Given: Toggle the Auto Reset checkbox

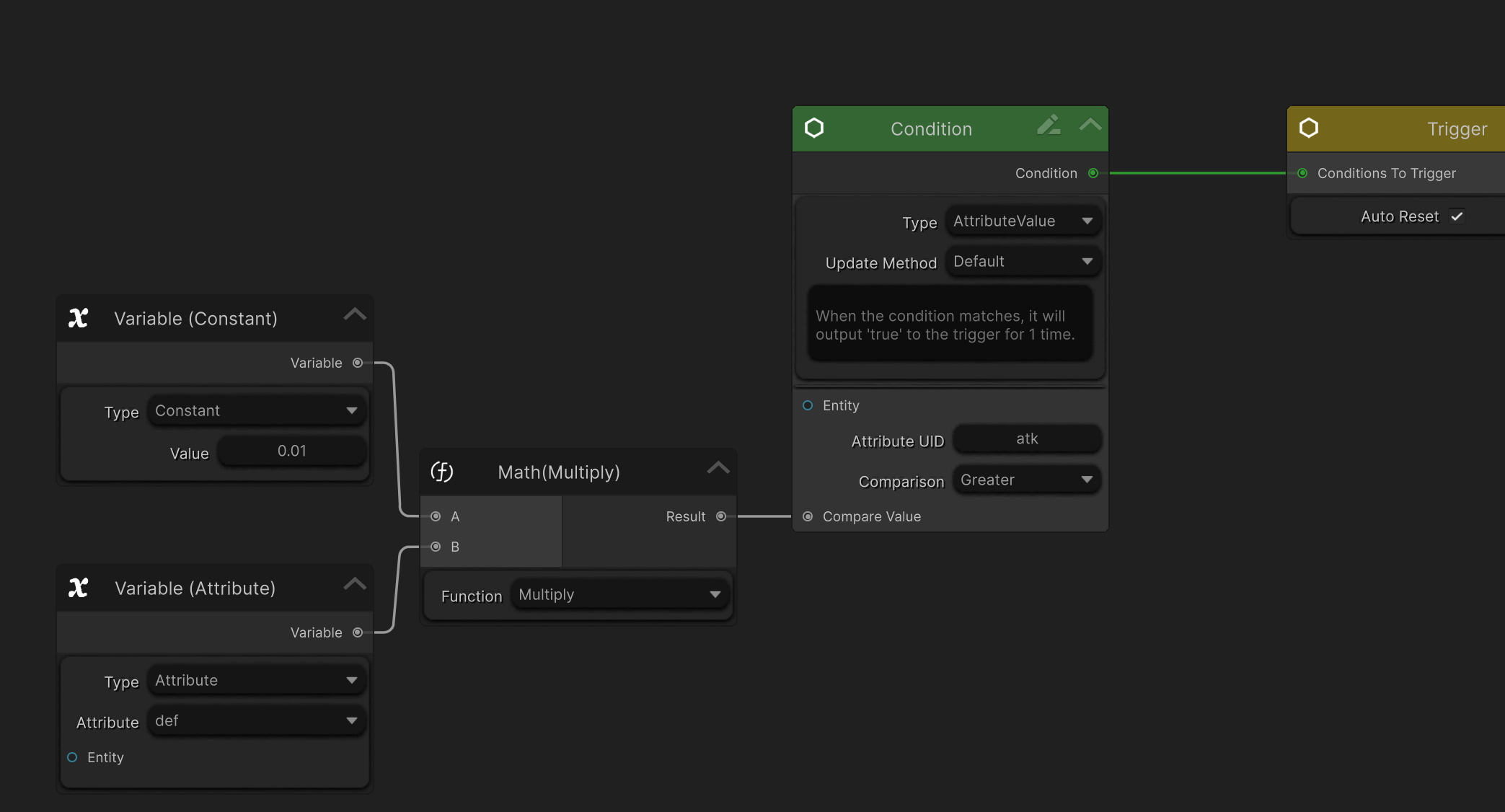Looking at the screenshot, I should coord(1457,216).
